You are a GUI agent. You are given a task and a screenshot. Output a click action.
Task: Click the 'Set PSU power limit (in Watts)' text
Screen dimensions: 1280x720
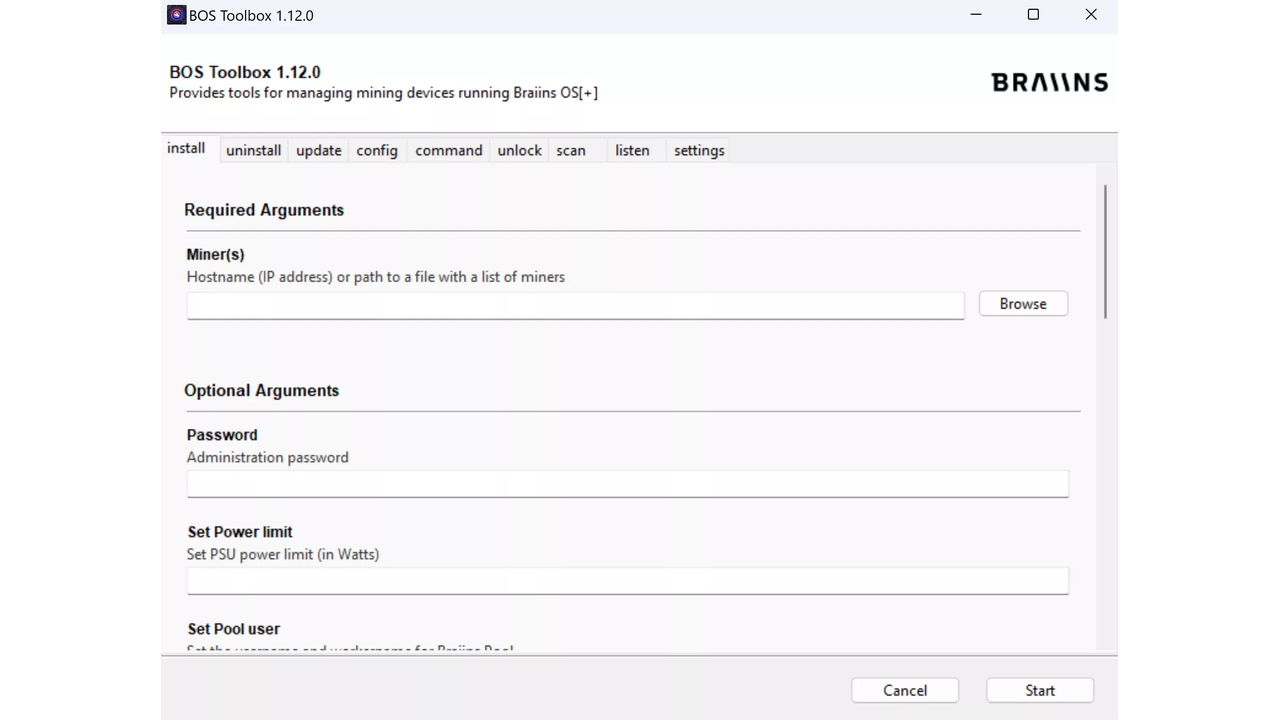[x=283, y=554]
